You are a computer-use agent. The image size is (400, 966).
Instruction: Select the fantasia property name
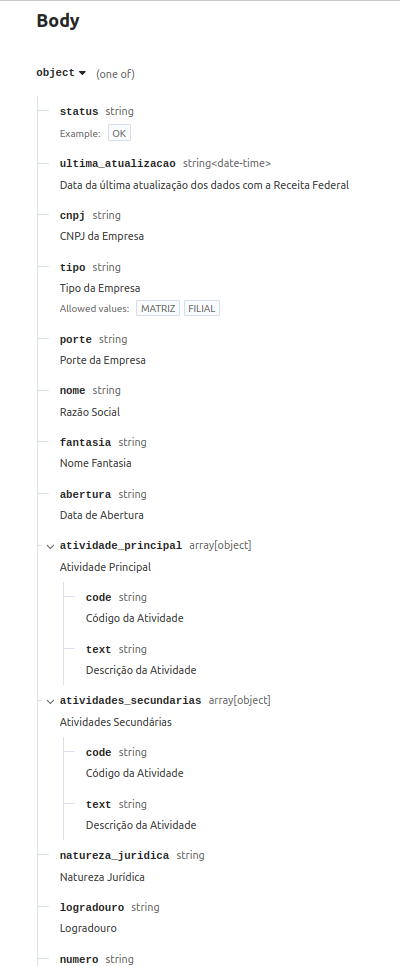(x=86, y=442)
